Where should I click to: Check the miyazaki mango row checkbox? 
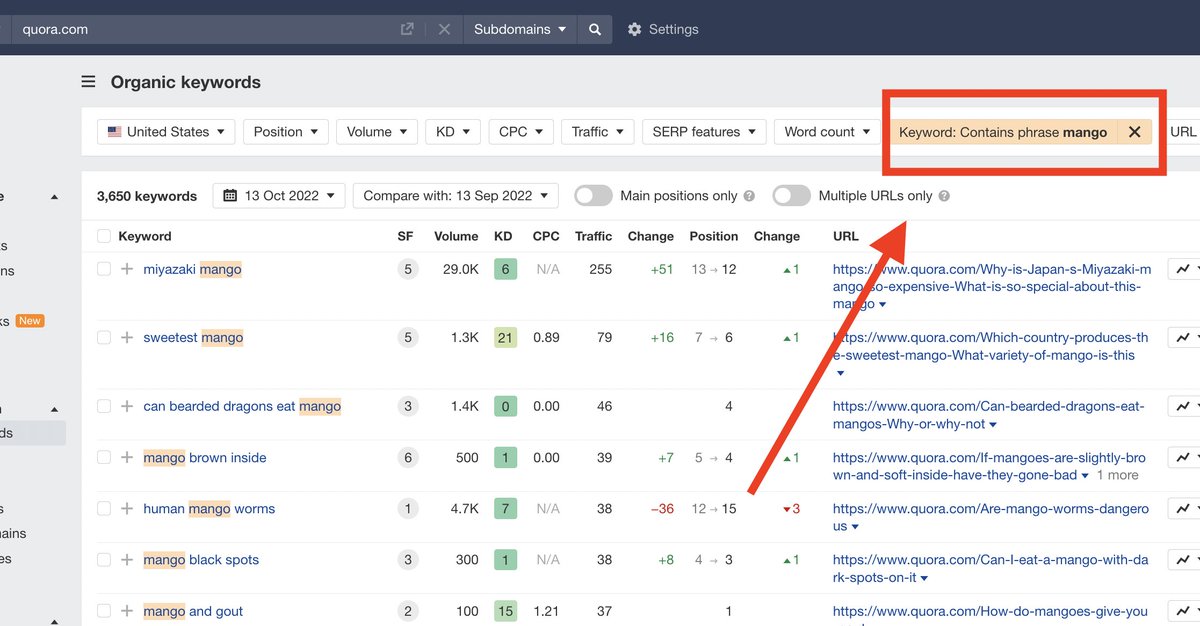click(x=104, y=269)
